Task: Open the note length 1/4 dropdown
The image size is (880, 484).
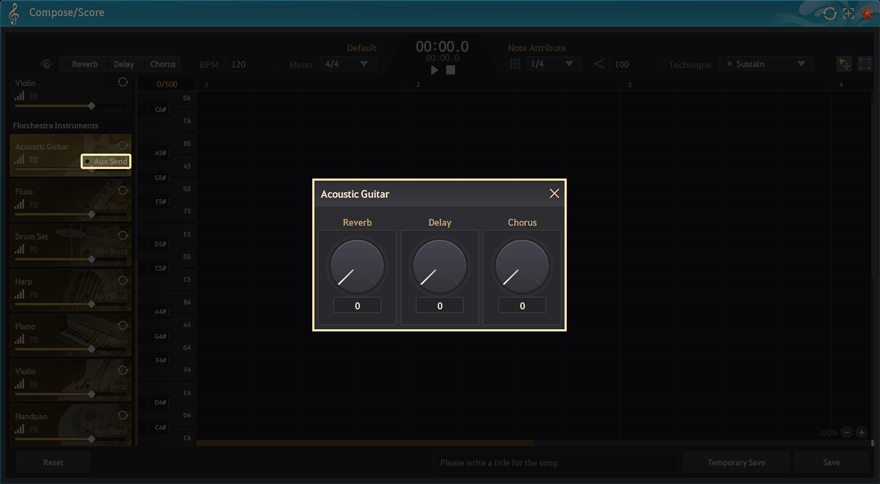Action: click(552, 64)
